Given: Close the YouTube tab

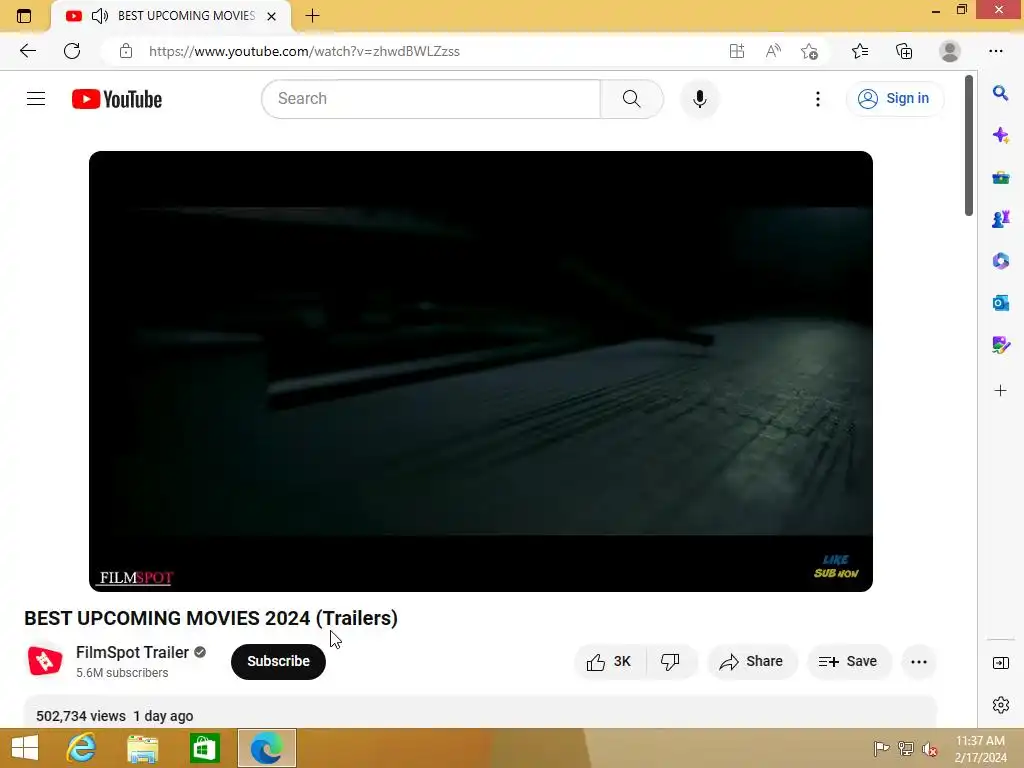Looking at the screenshot, I should click(x=272, y=16).
